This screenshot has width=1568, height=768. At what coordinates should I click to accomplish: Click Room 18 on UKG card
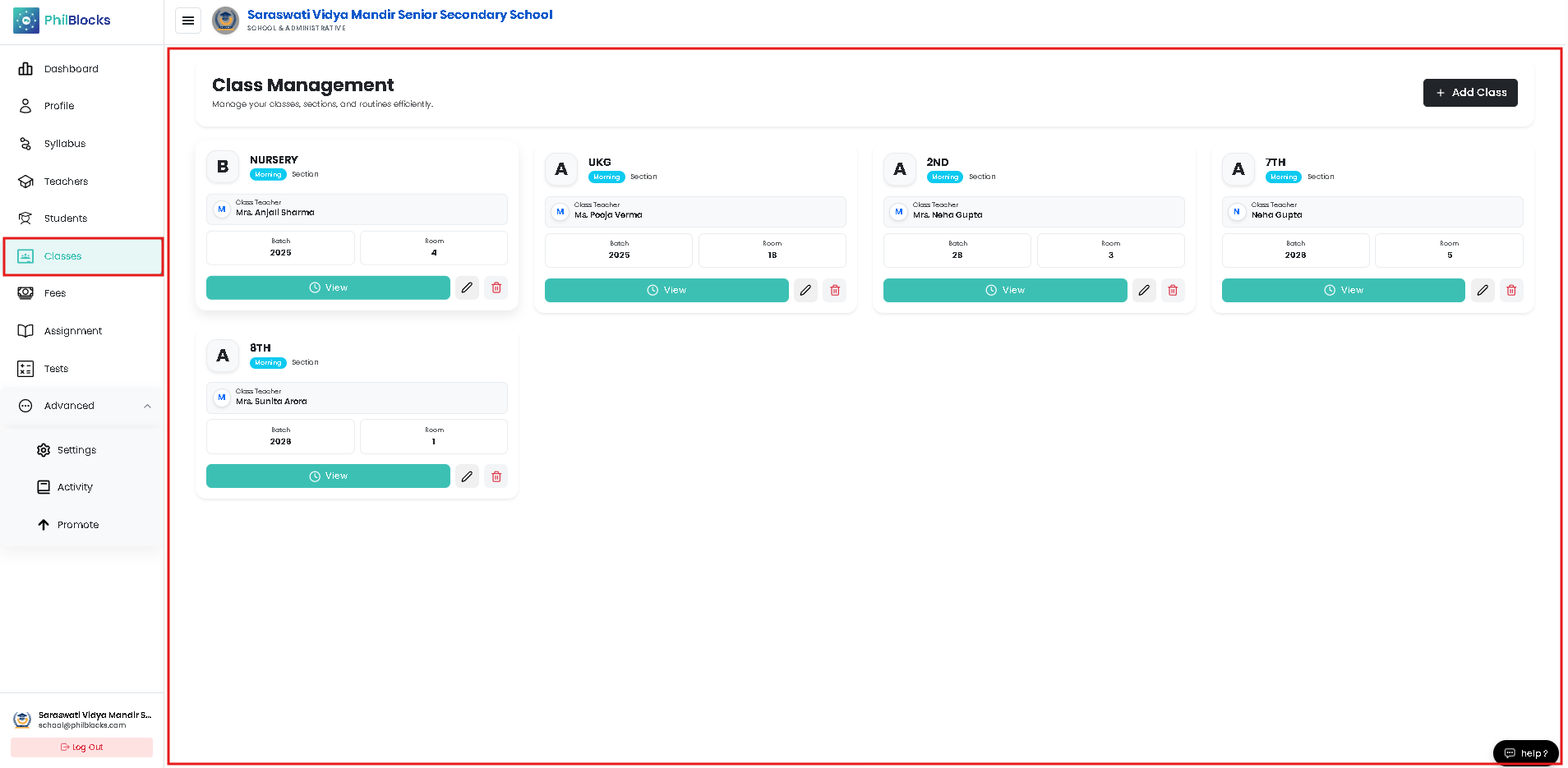(x=772, y=251)
